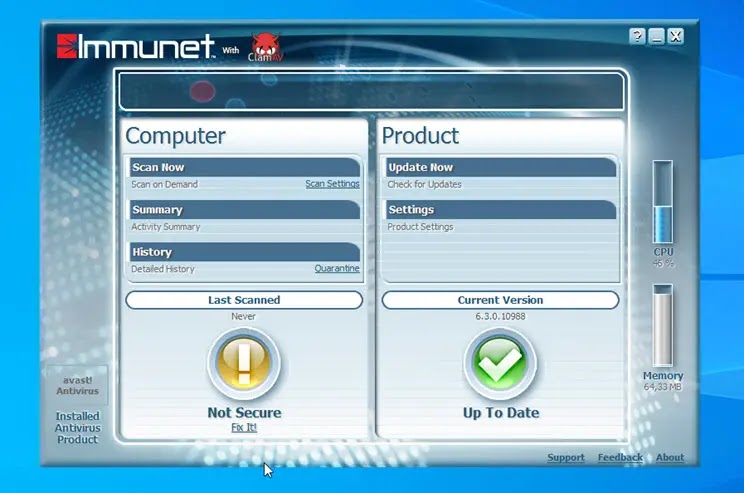Open help with the question mark button
The image size is (744, 493).
(x=637, y=36)
